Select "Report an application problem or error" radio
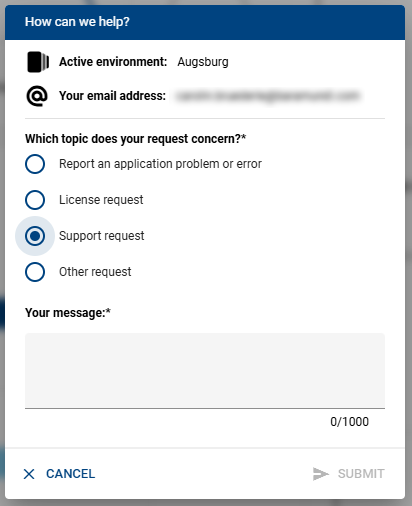This screenshot has width=412, height=506. [x=35, y=164]
